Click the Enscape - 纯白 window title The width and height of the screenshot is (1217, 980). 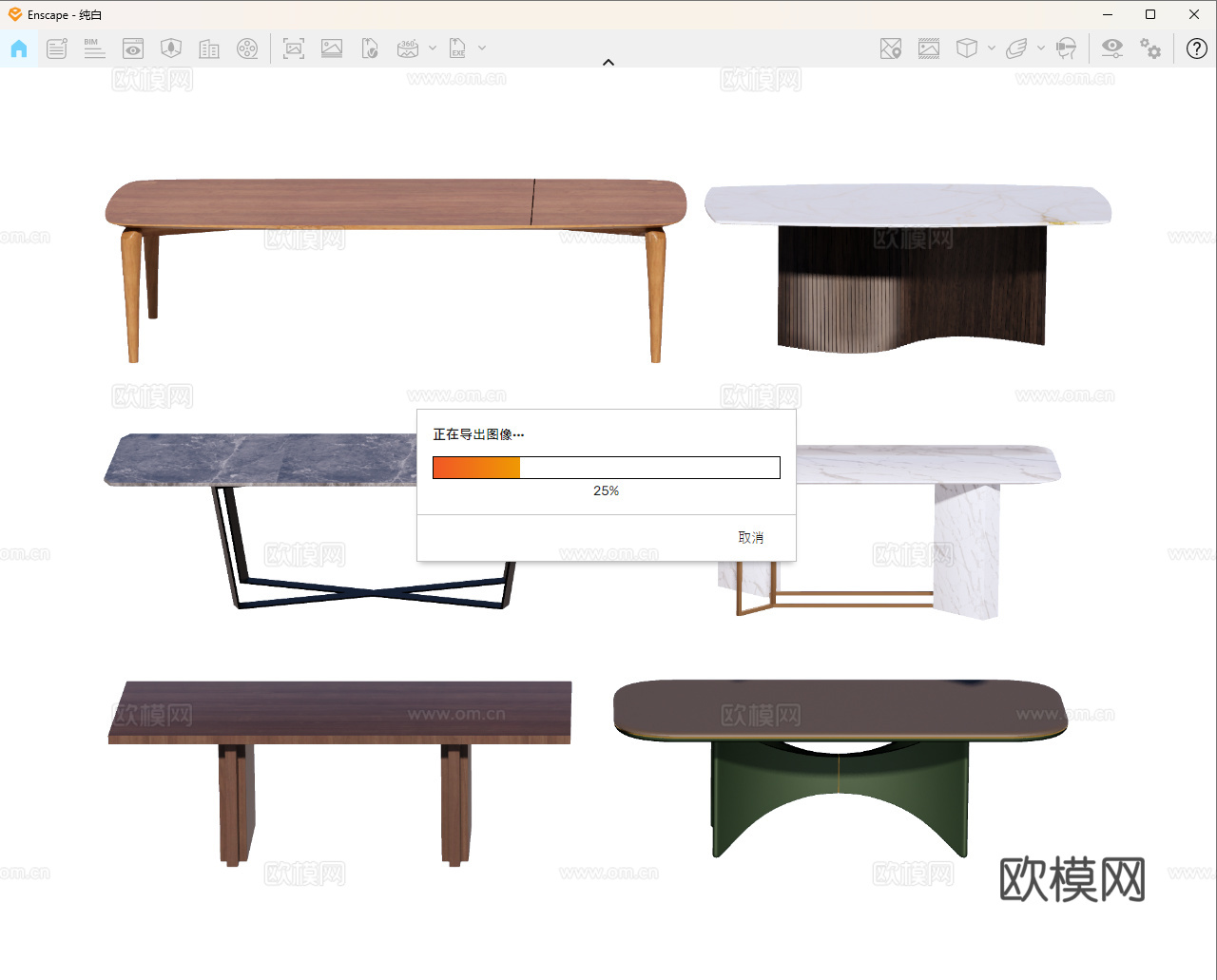click(x=65, y=15)
